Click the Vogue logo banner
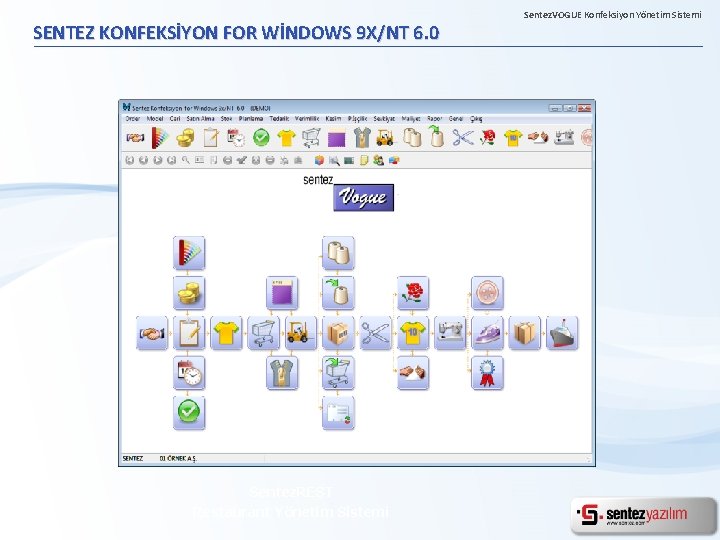 (363, 197)
